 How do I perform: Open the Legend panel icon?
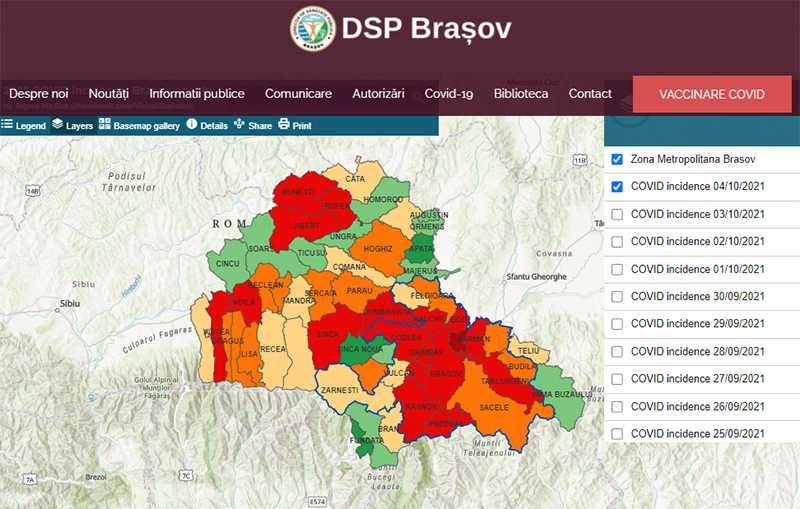pyautogui.click(x=7, y=126)
